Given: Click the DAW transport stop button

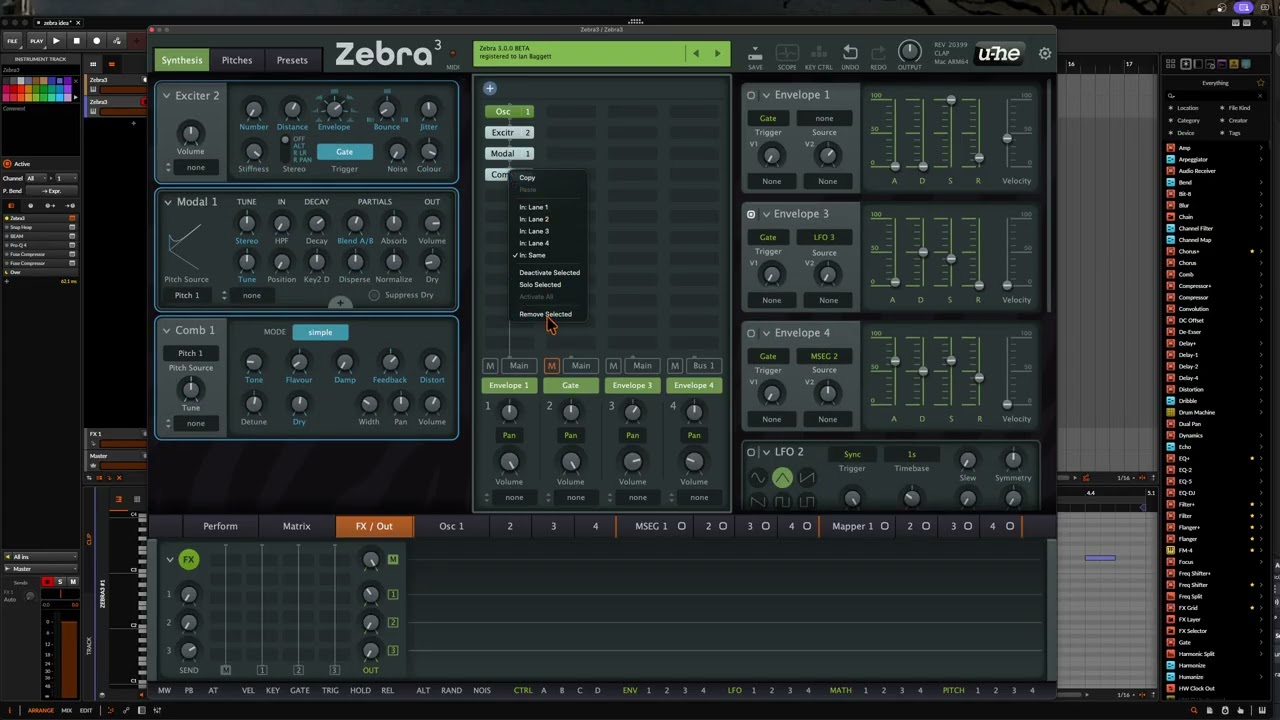Looking at the screenshot, I should pyautogui.click(x=76, y=41).
